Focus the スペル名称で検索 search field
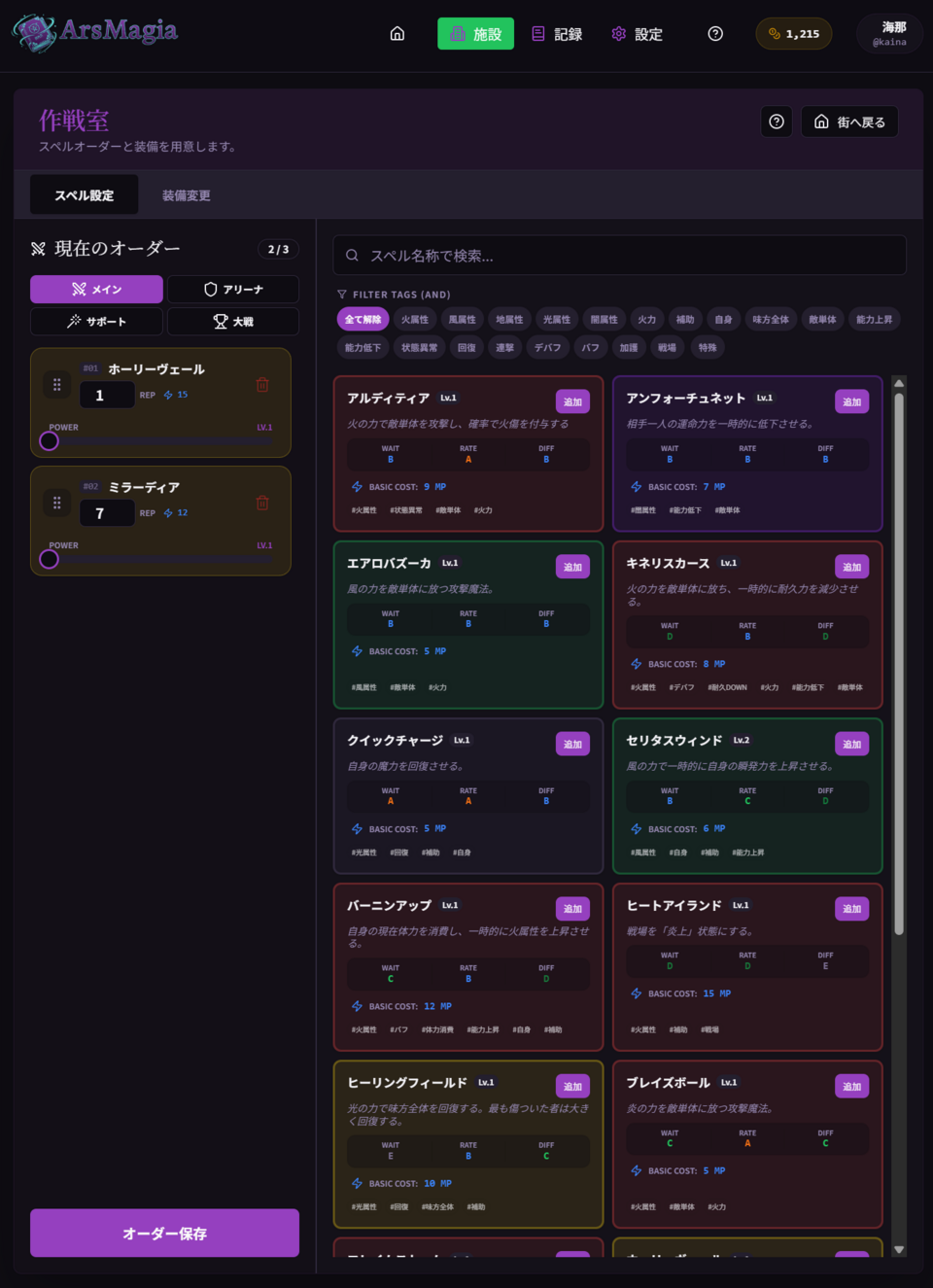Screen dimensions: 933x1288 620,256
